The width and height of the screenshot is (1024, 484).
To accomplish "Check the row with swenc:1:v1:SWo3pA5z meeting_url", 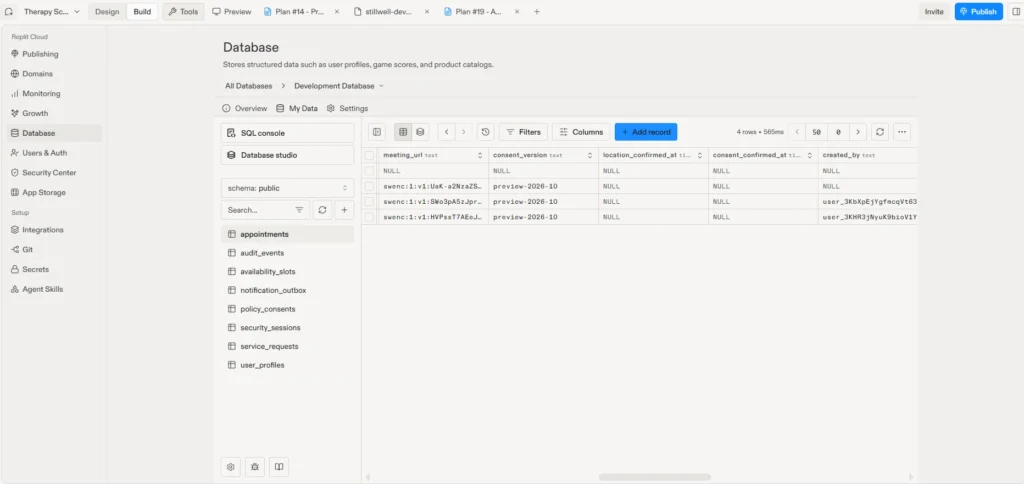I will pyautogui.click(x=370, y=202).
